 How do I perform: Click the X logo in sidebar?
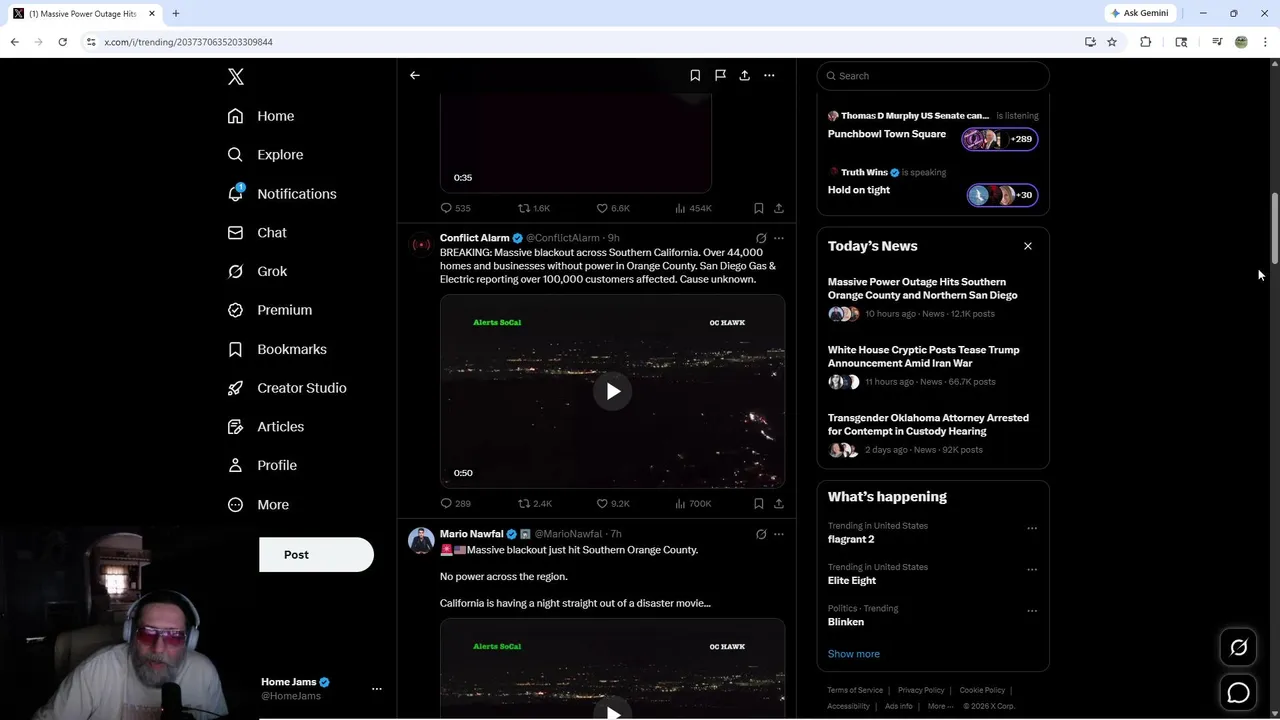pyautogui.click(x=235, y=77)
